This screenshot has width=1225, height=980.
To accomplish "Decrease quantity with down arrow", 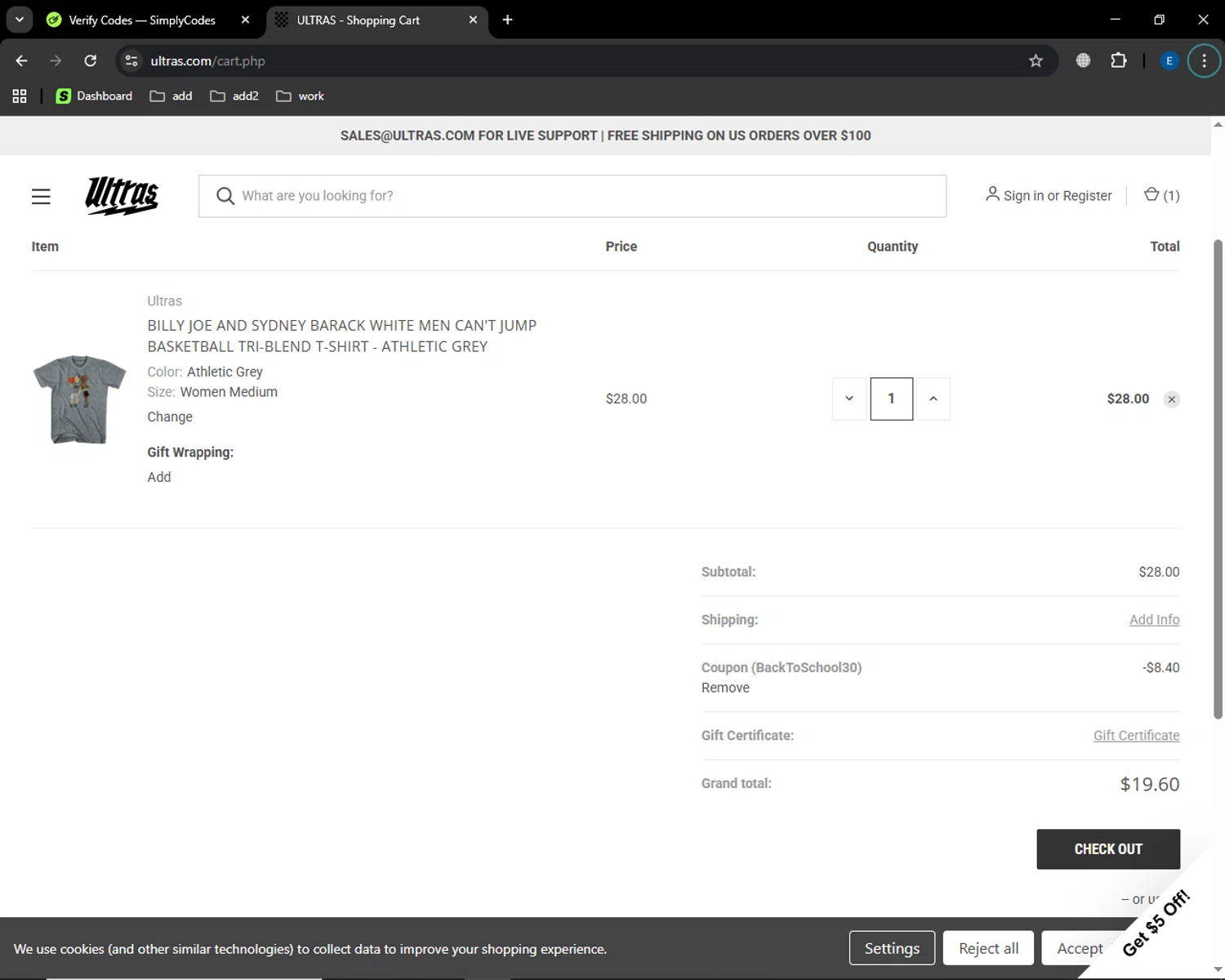I will coord(849,399).
